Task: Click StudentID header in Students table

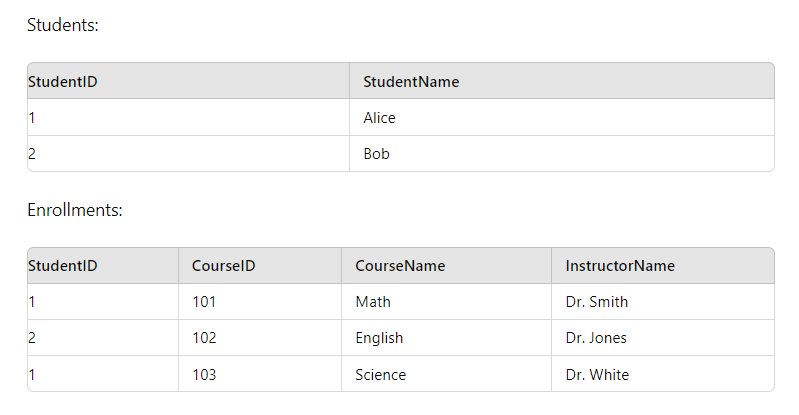Action: point(62,82)
